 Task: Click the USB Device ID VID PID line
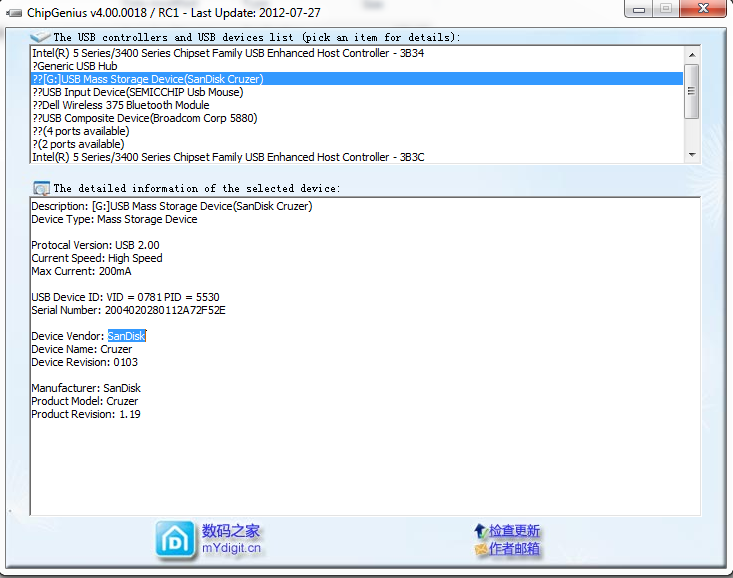[125, 297]
